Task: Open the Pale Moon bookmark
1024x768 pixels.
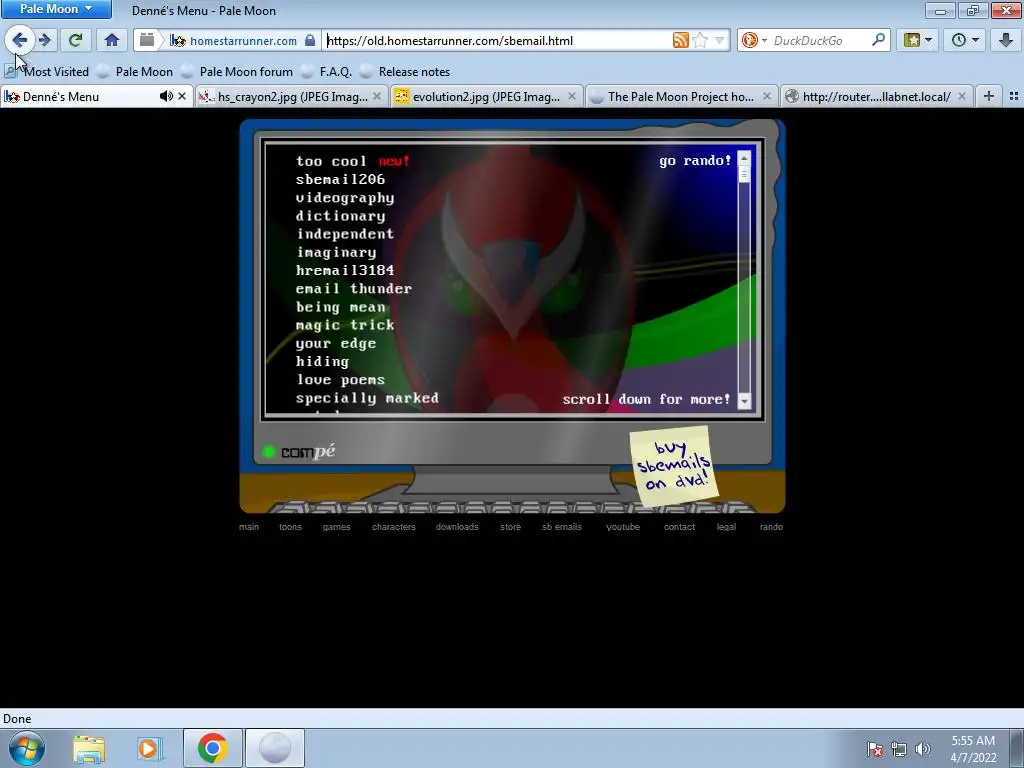Action: [135, 72]
